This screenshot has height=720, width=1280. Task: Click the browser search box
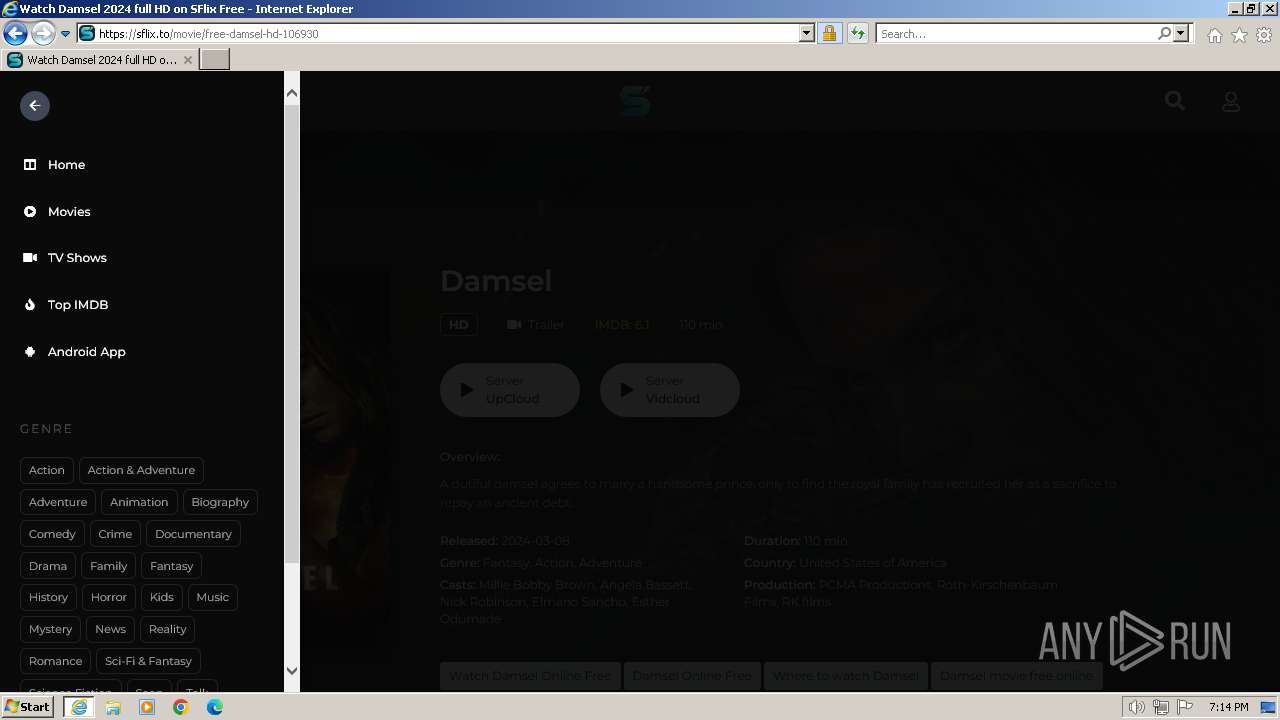coord(1016,34)
